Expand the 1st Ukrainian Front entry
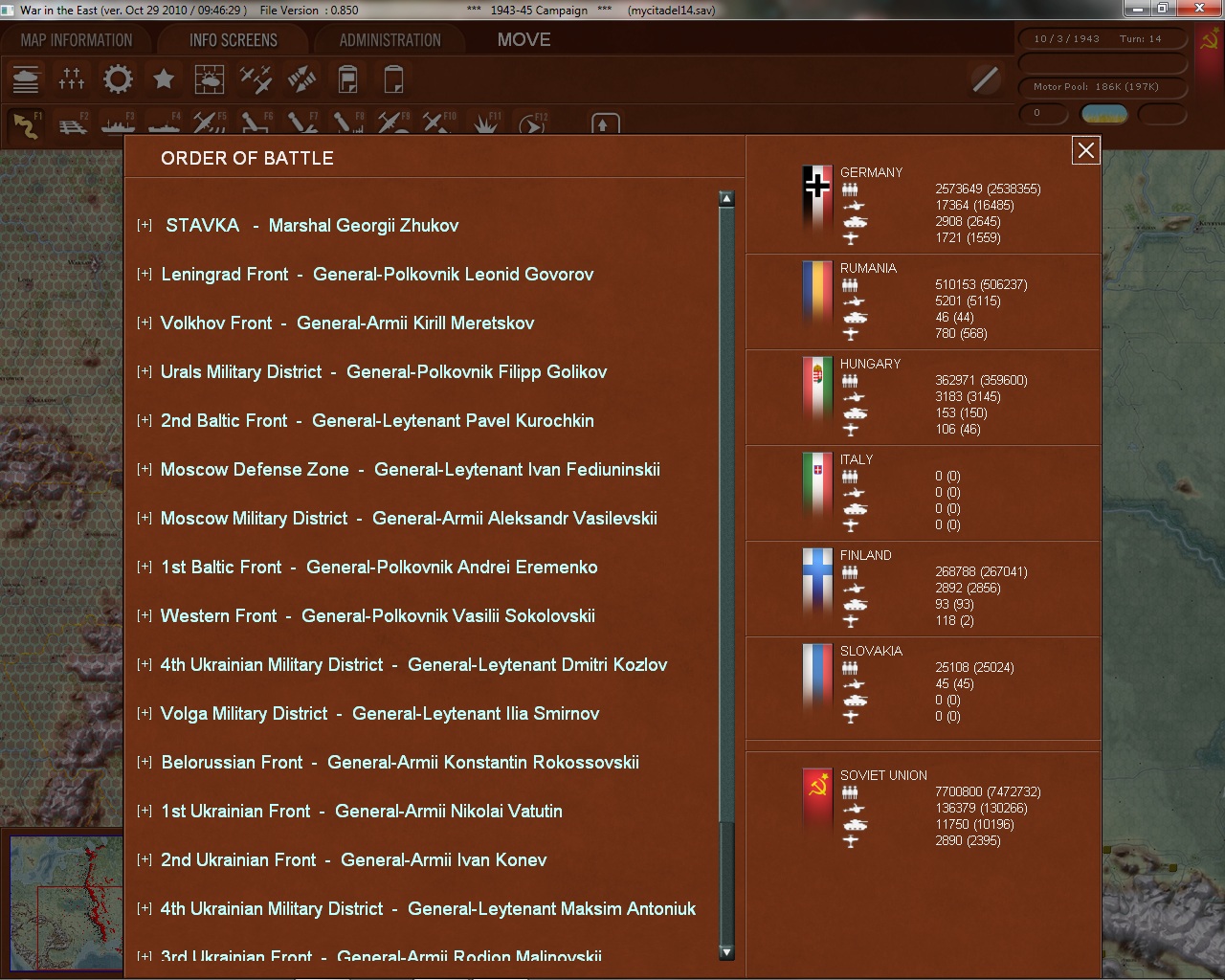The height and width of the screenshot is (980, 1225). pos(145,811)
